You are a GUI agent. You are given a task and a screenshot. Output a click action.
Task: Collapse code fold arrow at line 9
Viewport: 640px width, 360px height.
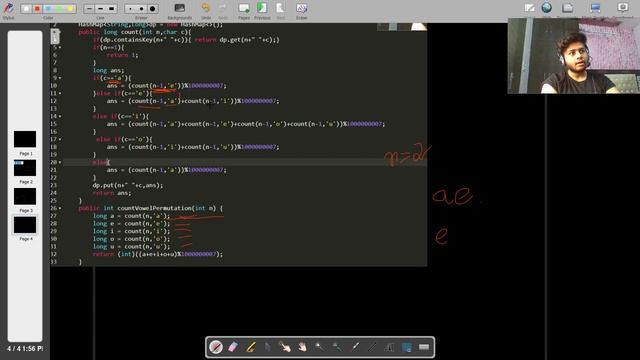[60, 78]
